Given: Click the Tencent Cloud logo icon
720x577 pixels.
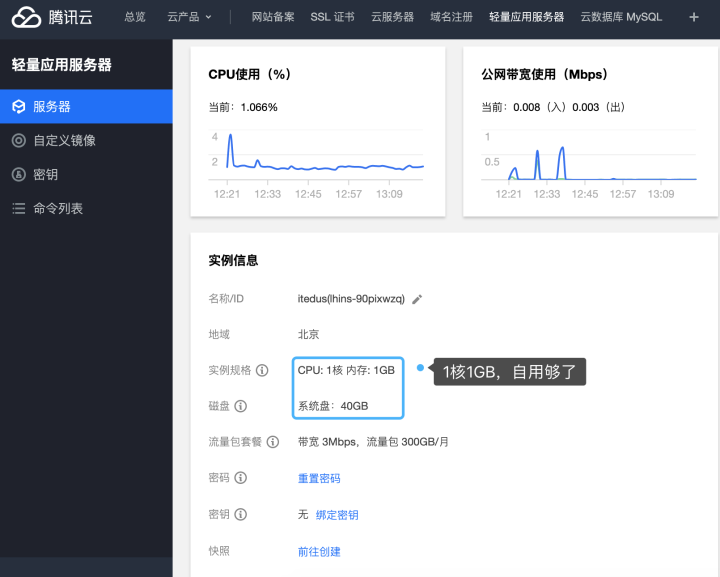Looking at the screenshot, I should (x=26, y=17).
